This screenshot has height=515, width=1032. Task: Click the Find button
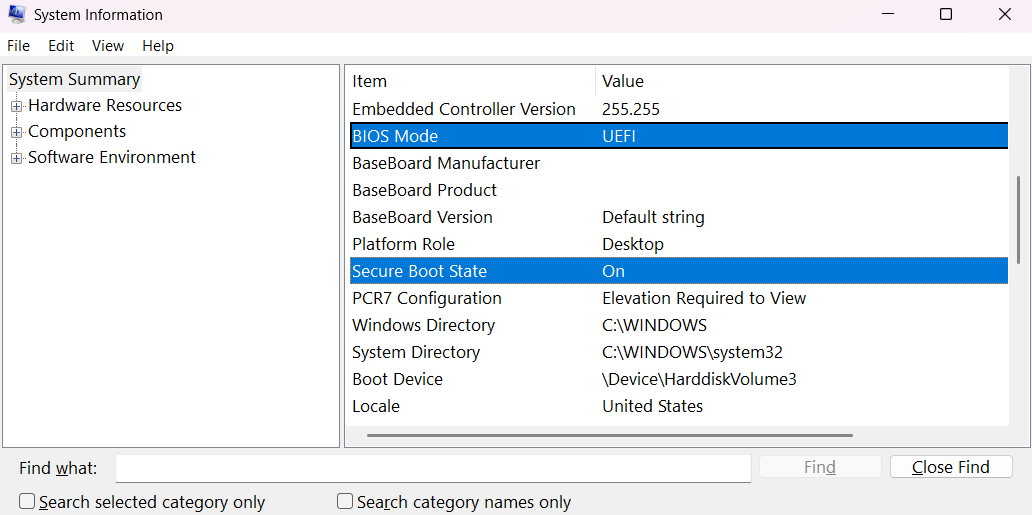tap(820, 467)
